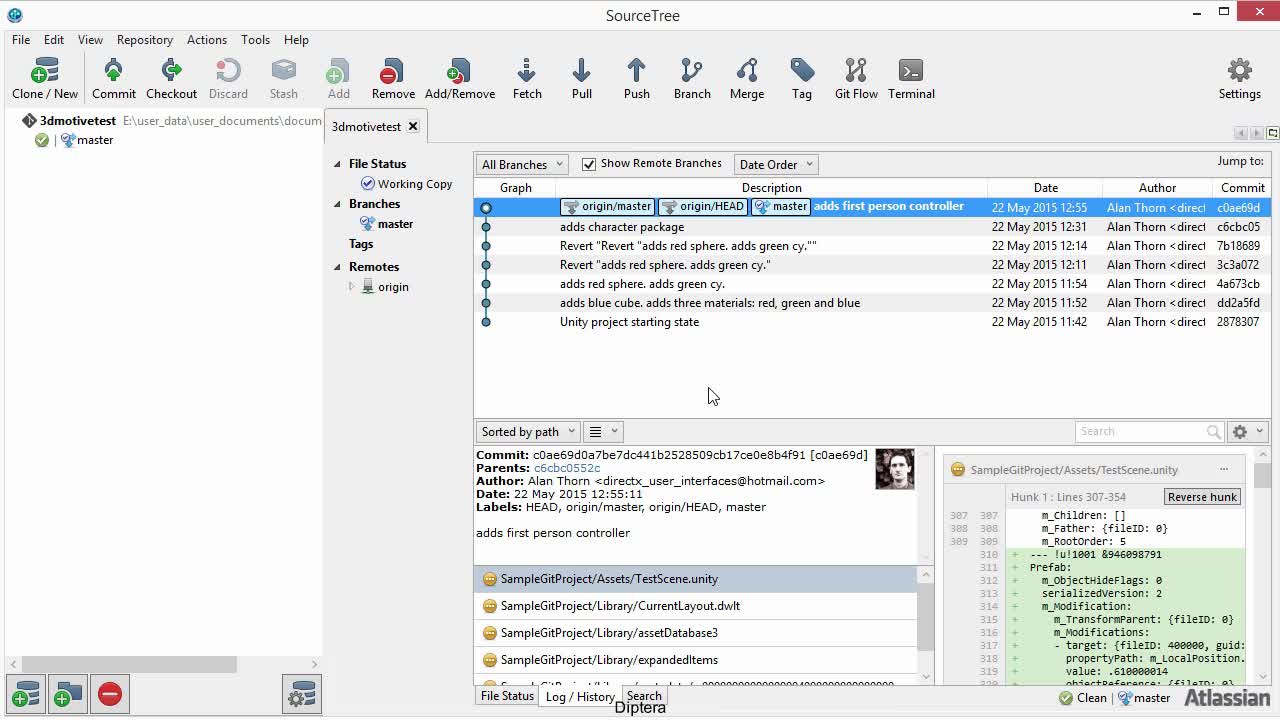The width and height of the screenshot is (1280, 720).
Task: Open the File menu
Action: [21, 40]
